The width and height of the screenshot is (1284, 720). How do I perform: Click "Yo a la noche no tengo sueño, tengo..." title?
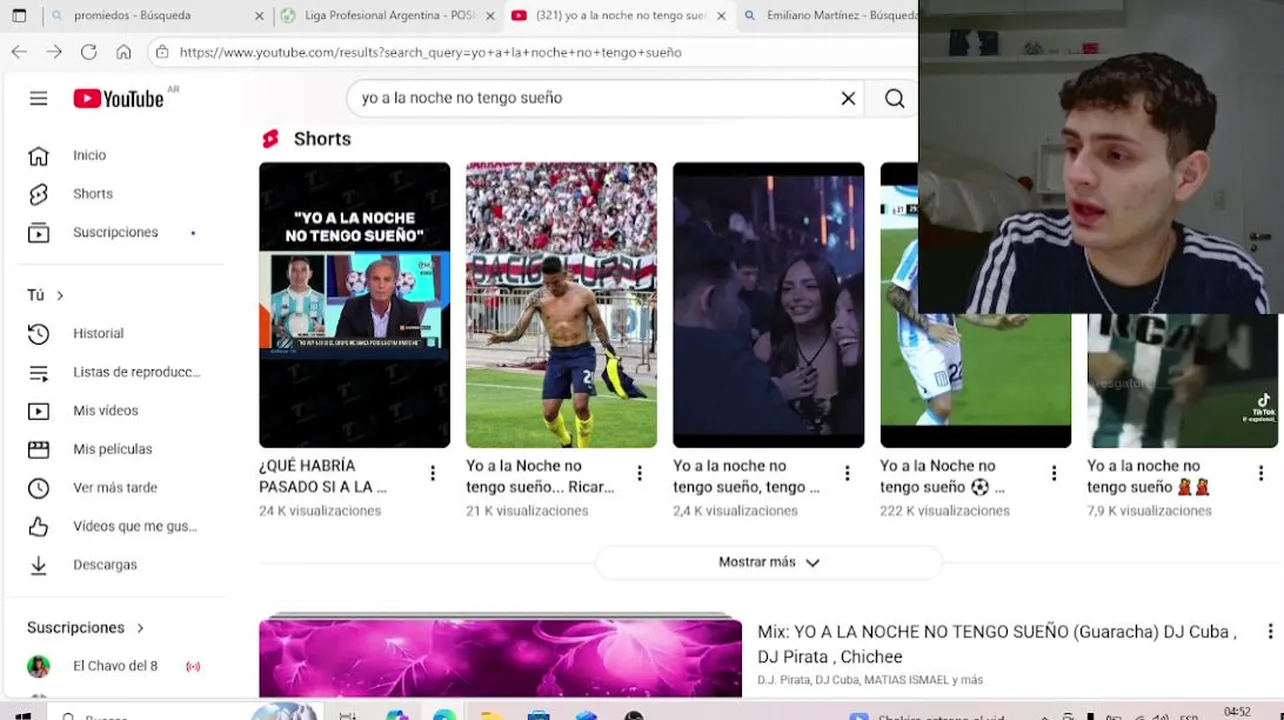coord(746,476)
